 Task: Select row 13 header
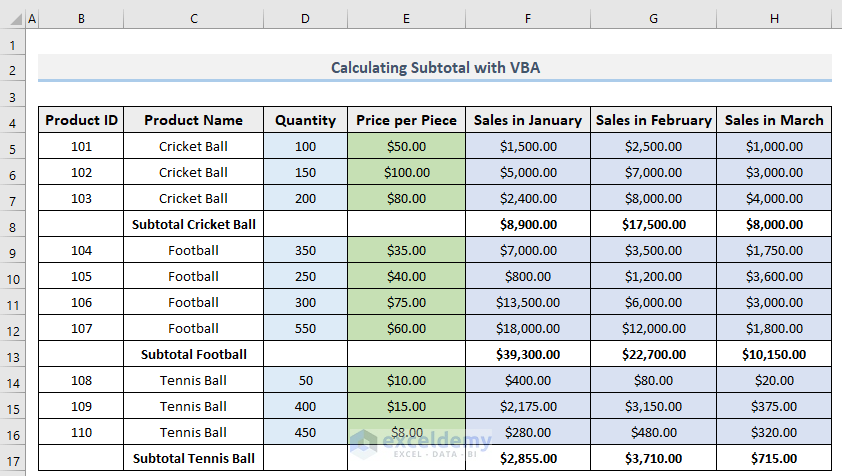[x=13, y=354]
